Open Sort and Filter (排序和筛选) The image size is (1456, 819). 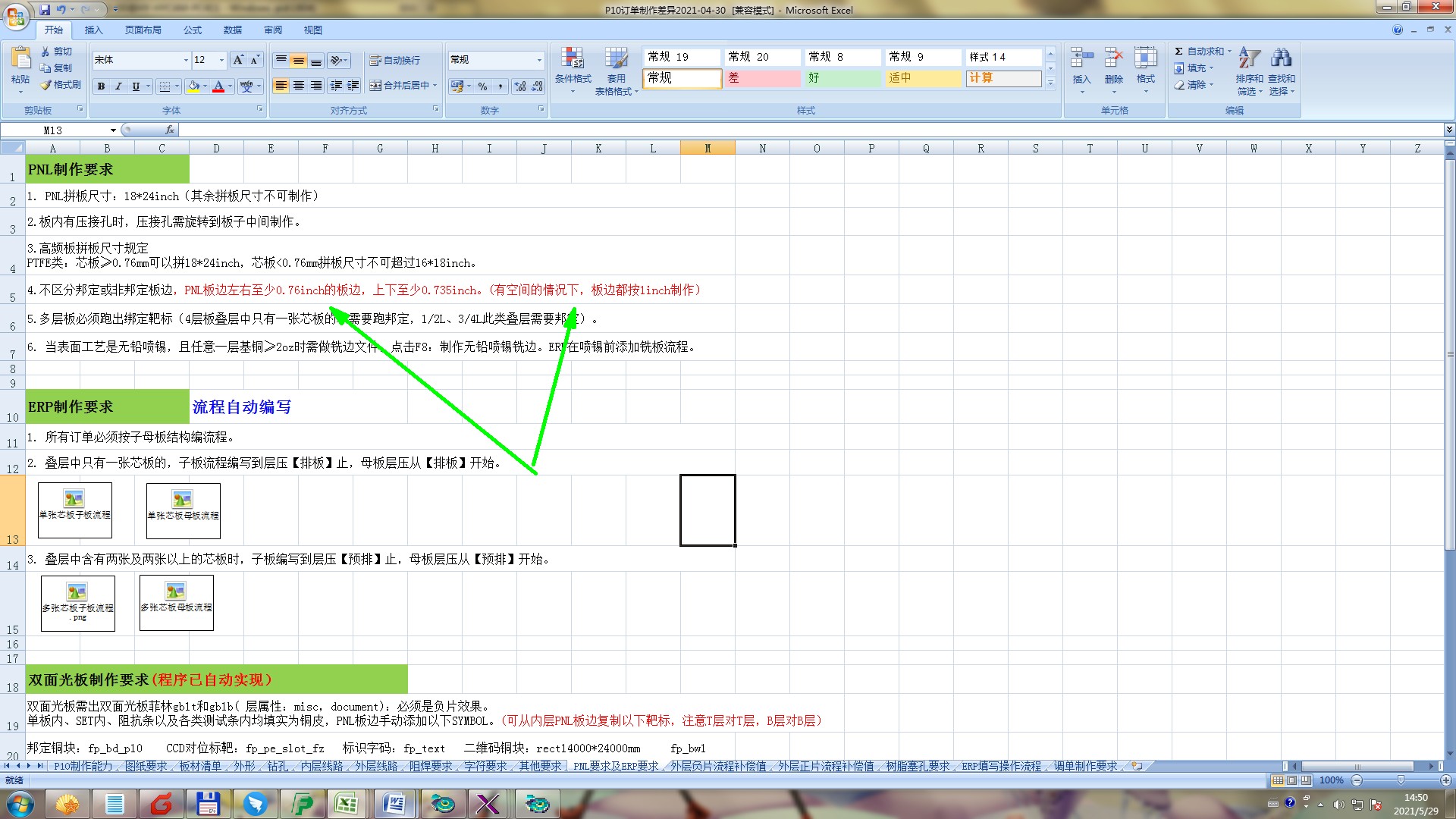tap(1249, 68)
